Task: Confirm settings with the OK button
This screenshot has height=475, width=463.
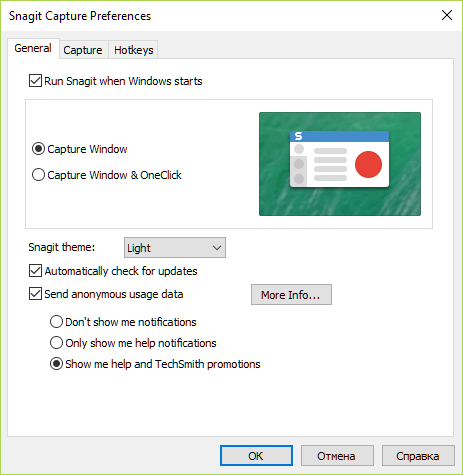Action: coord(256,456)
